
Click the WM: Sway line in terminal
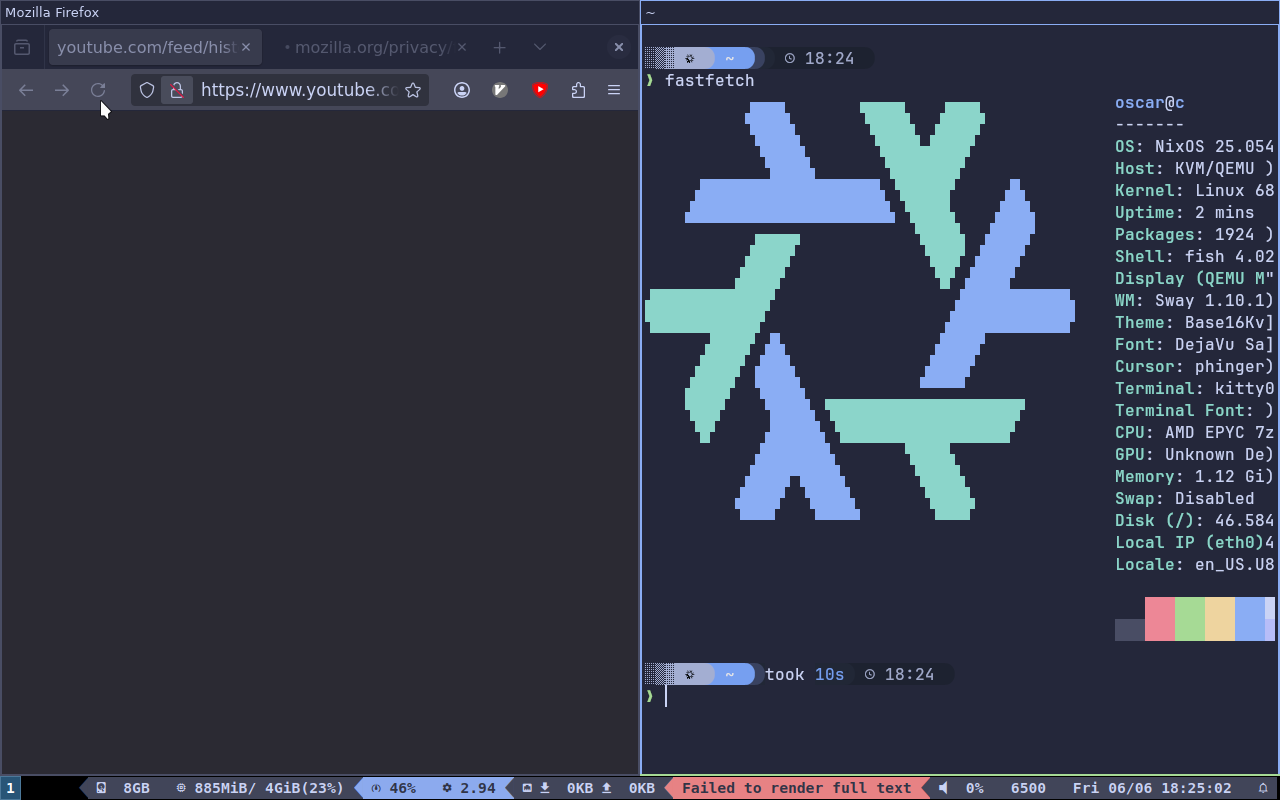(x=1195, y=300)
